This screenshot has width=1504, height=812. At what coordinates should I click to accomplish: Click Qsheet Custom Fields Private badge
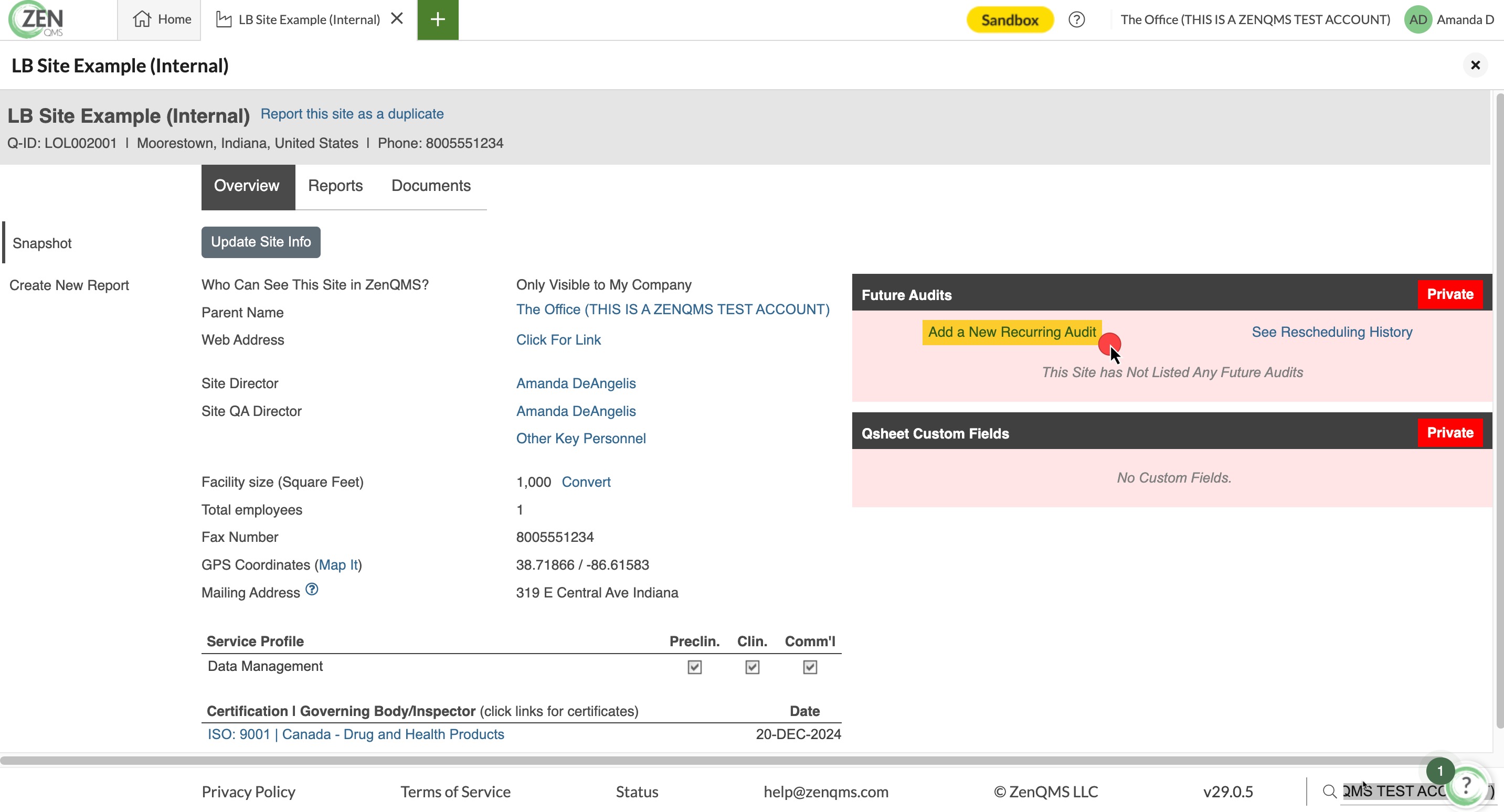(1450, 433)
